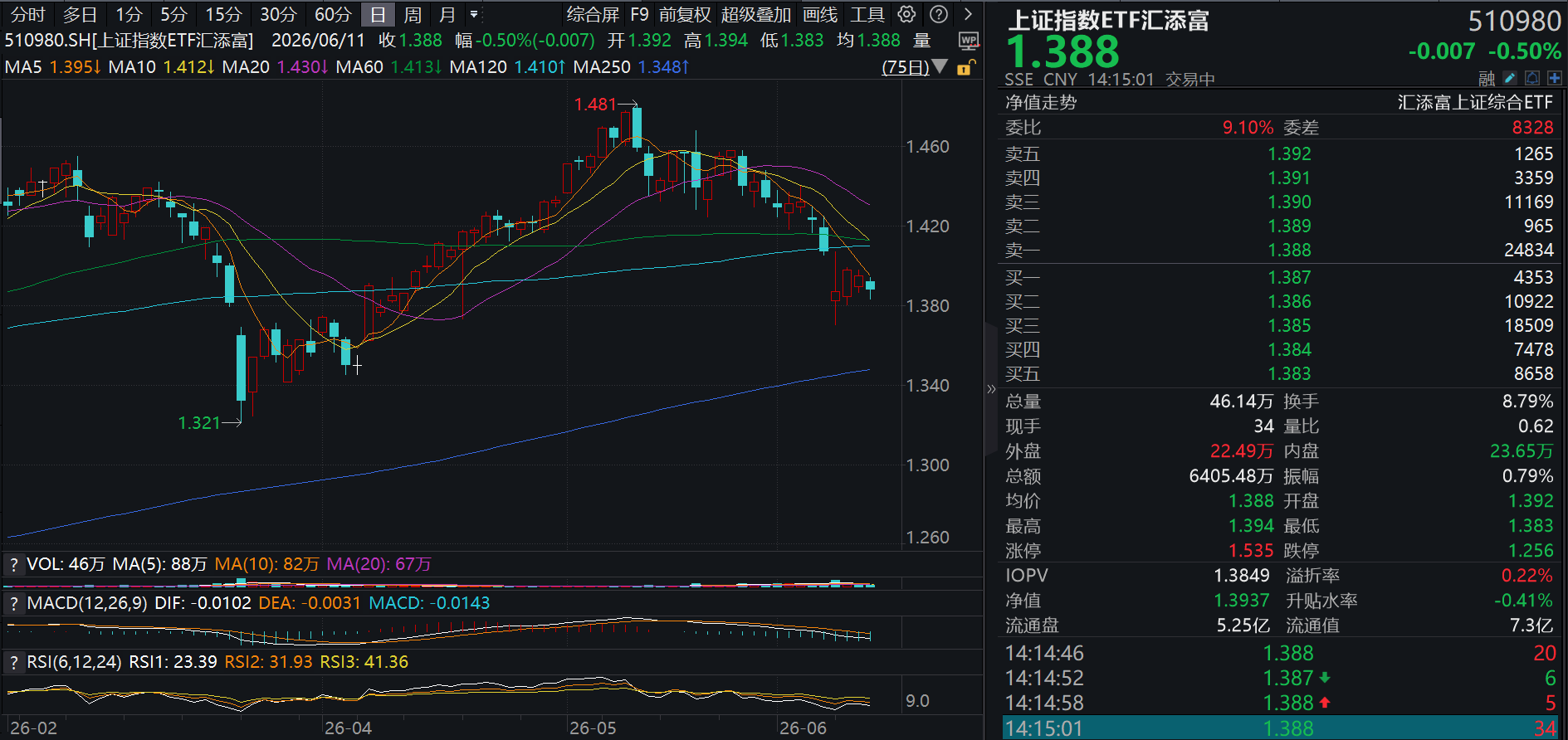Open 综合屏 composite screen
The height and width of the screenshot is (740, 1568).
[593, 14]
